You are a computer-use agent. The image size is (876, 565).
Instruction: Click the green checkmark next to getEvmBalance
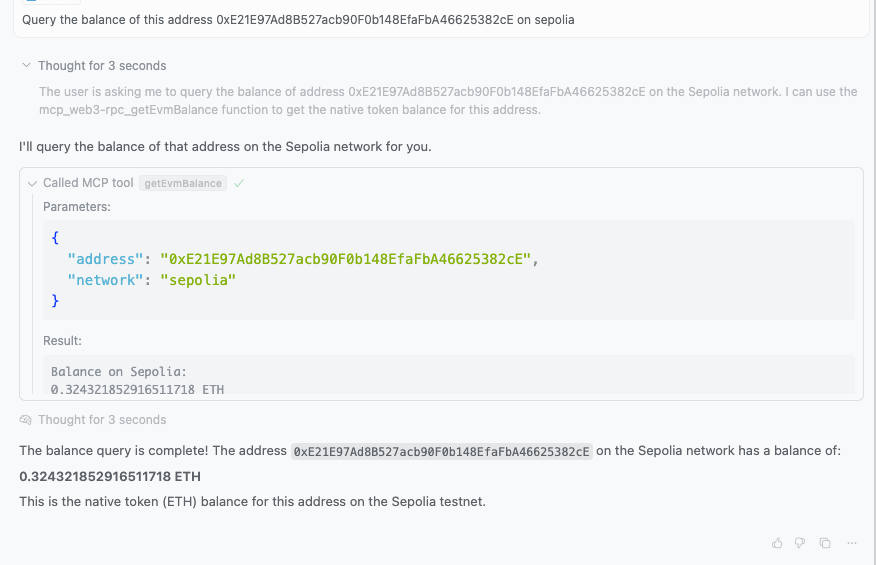pyautogui.click(x=239, y=183)
